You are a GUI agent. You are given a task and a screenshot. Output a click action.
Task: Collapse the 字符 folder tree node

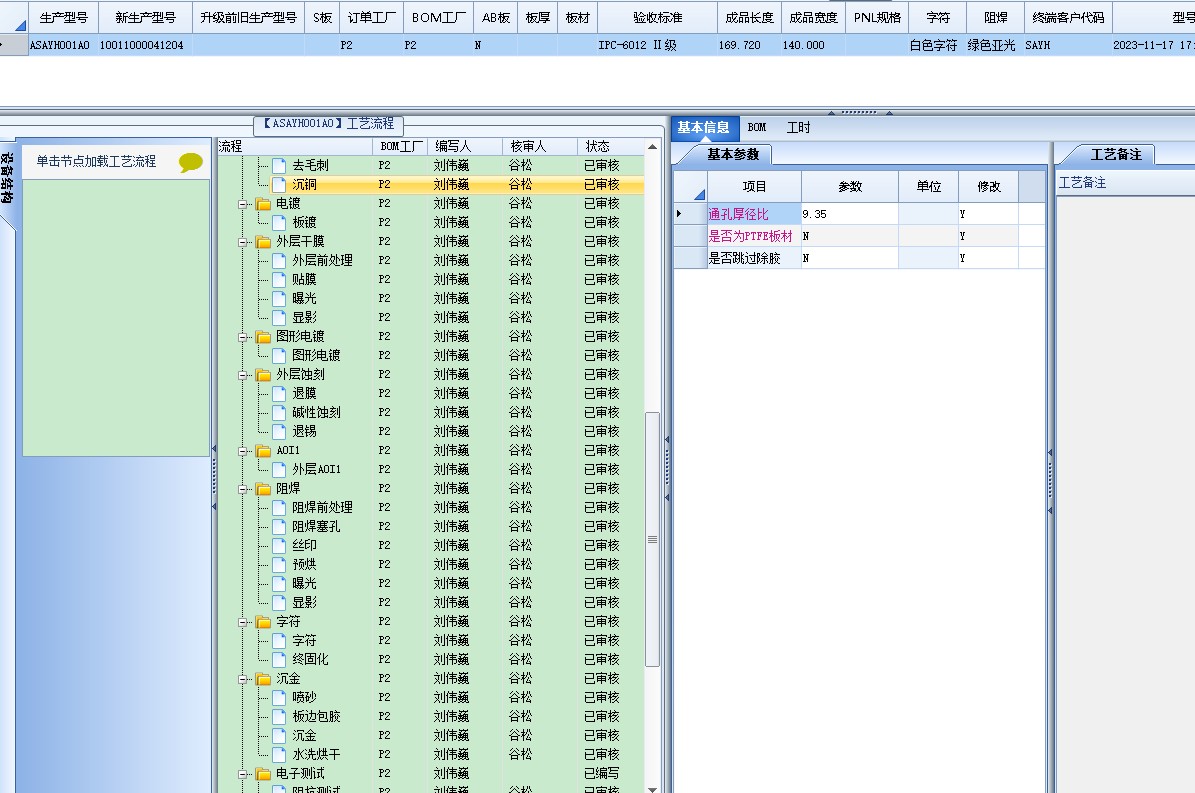pos(243,622)
